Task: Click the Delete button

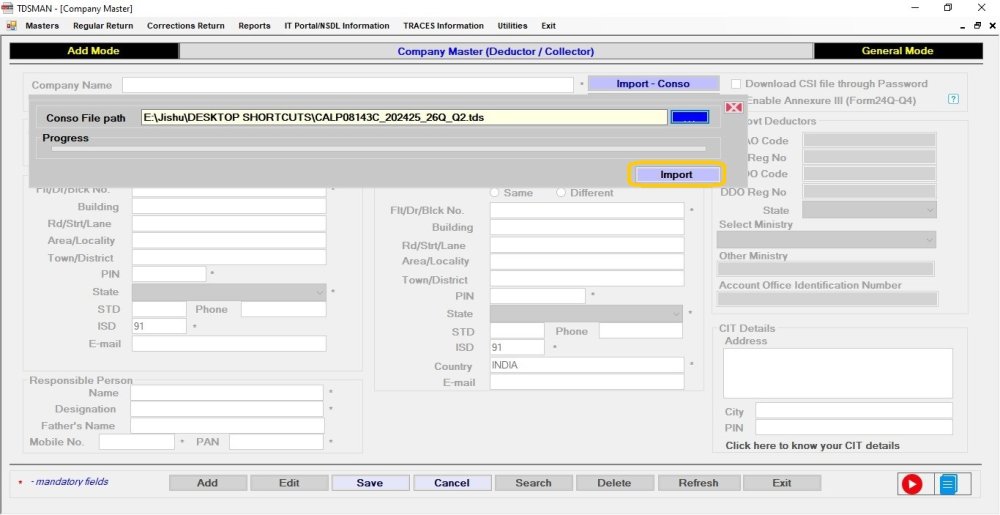Action: click(614, 482)
